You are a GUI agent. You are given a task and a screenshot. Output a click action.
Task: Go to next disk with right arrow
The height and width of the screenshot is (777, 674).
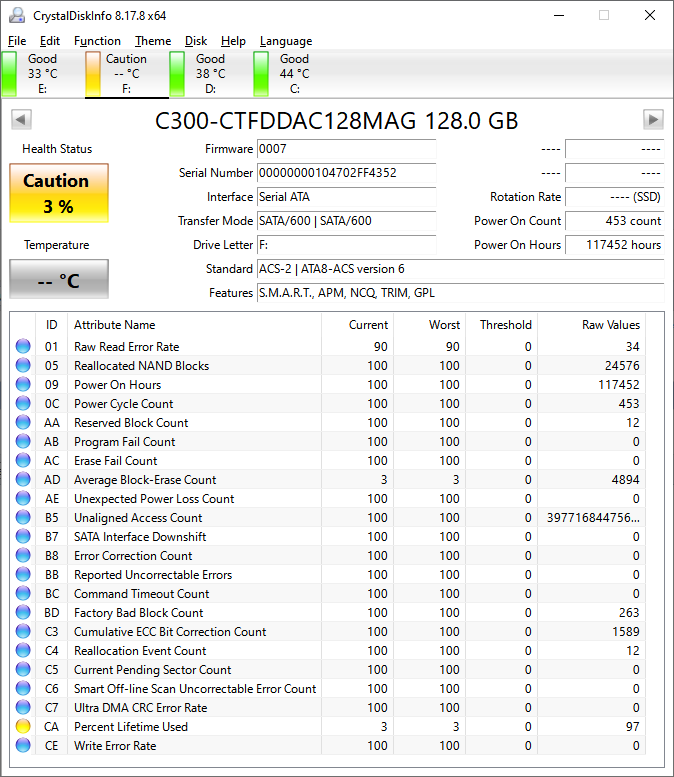[x=653, y=119]
